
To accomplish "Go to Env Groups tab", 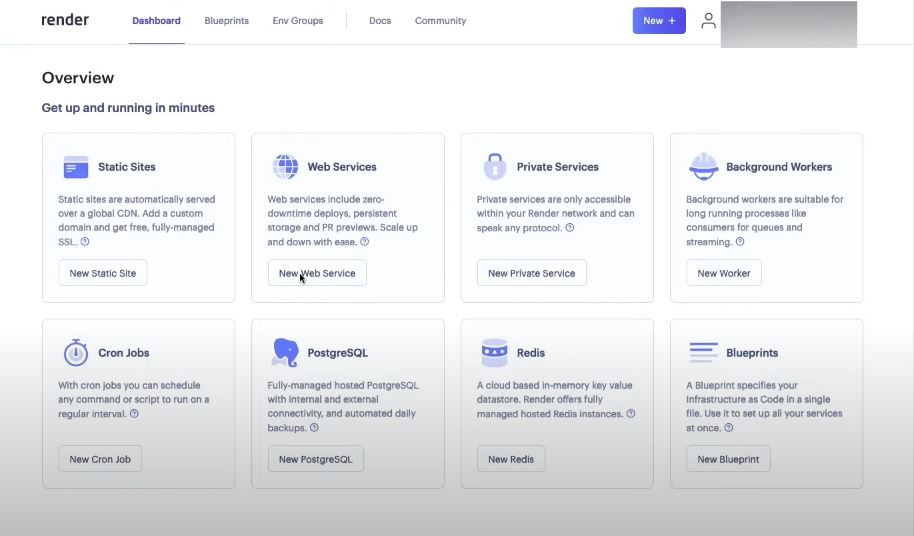I will click(x=298, y=21).
